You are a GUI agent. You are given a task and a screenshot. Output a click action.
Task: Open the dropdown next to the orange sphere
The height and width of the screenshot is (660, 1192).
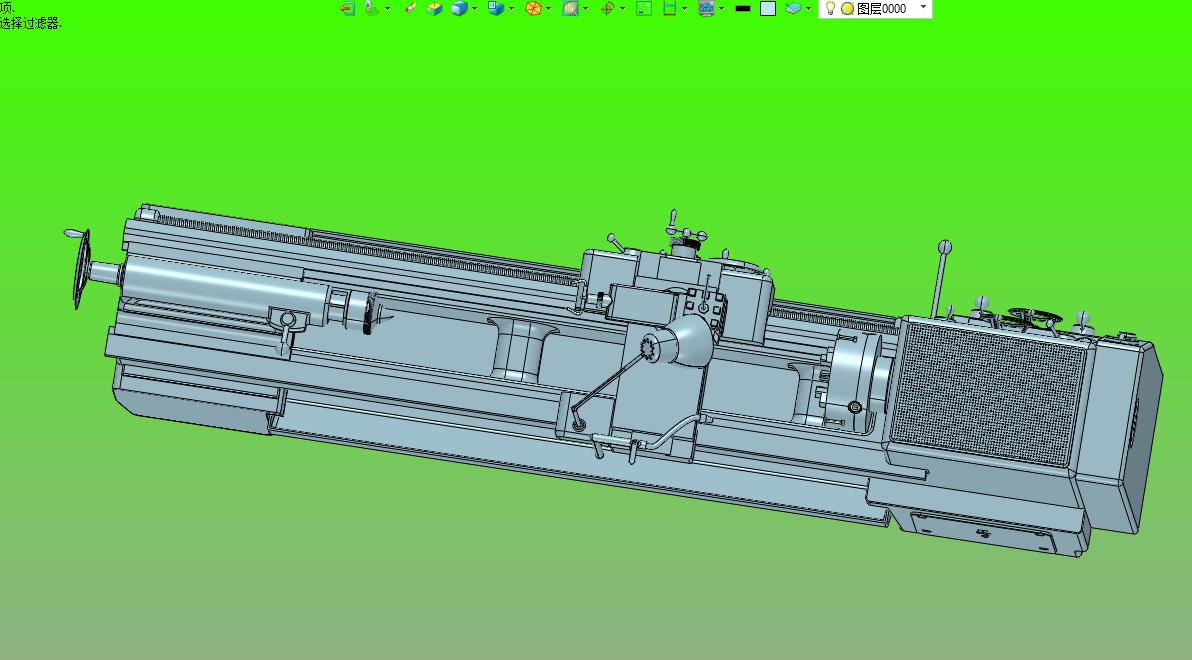click(548, 8)
